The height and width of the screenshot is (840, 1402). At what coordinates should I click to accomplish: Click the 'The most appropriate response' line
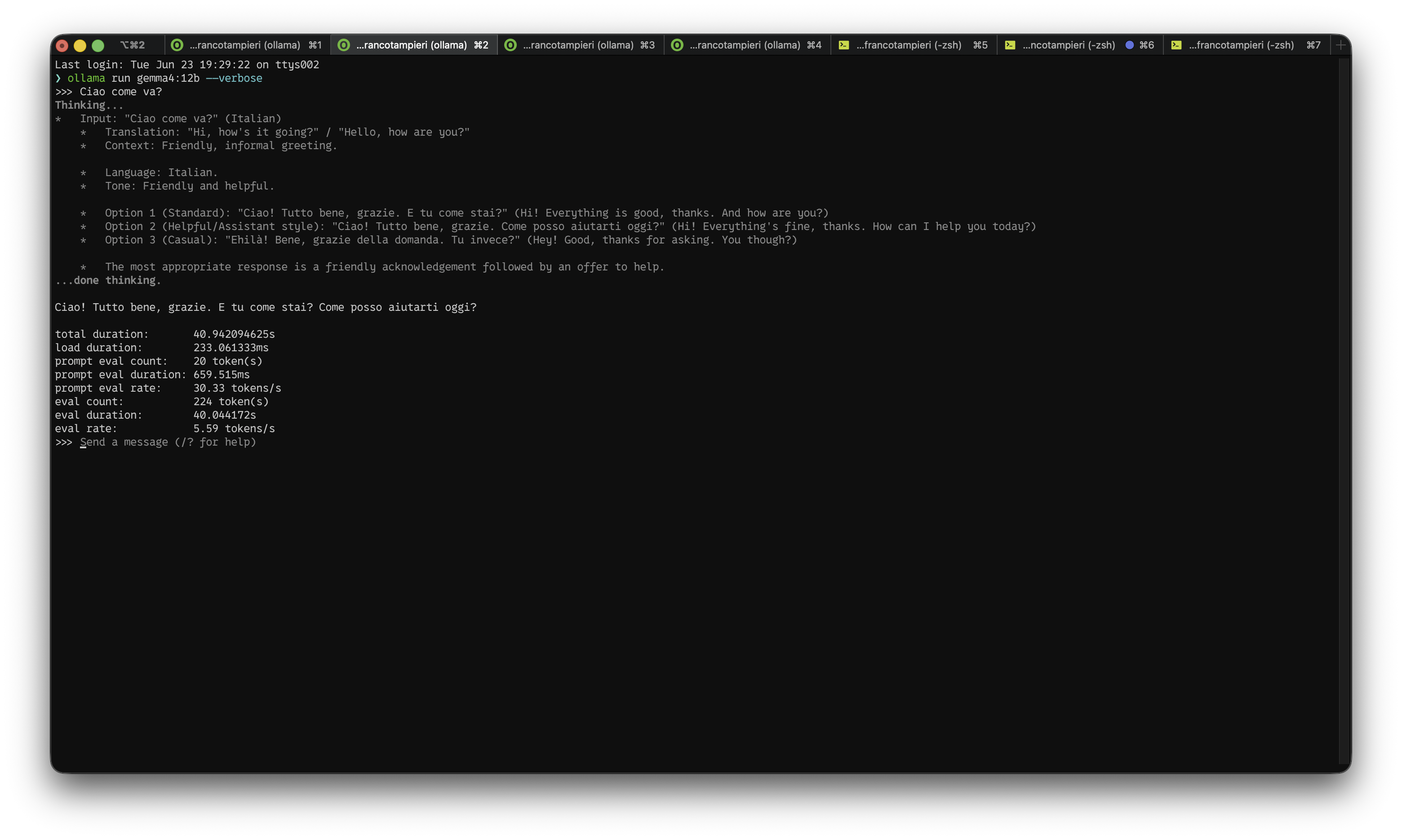click(x=372, y=267)
